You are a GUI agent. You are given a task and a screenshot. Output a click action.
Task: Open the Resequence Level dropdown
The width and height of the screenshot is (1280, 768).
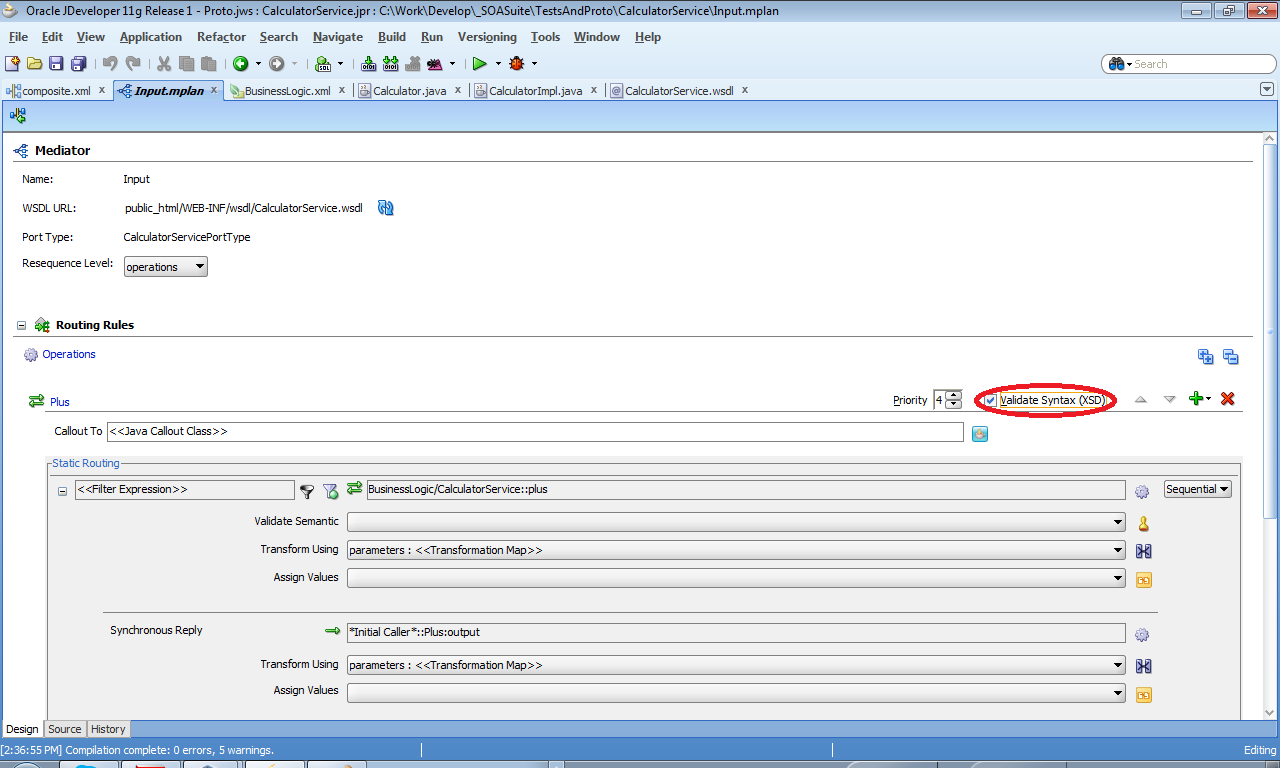pyautogui.click(x=200, y=266)
